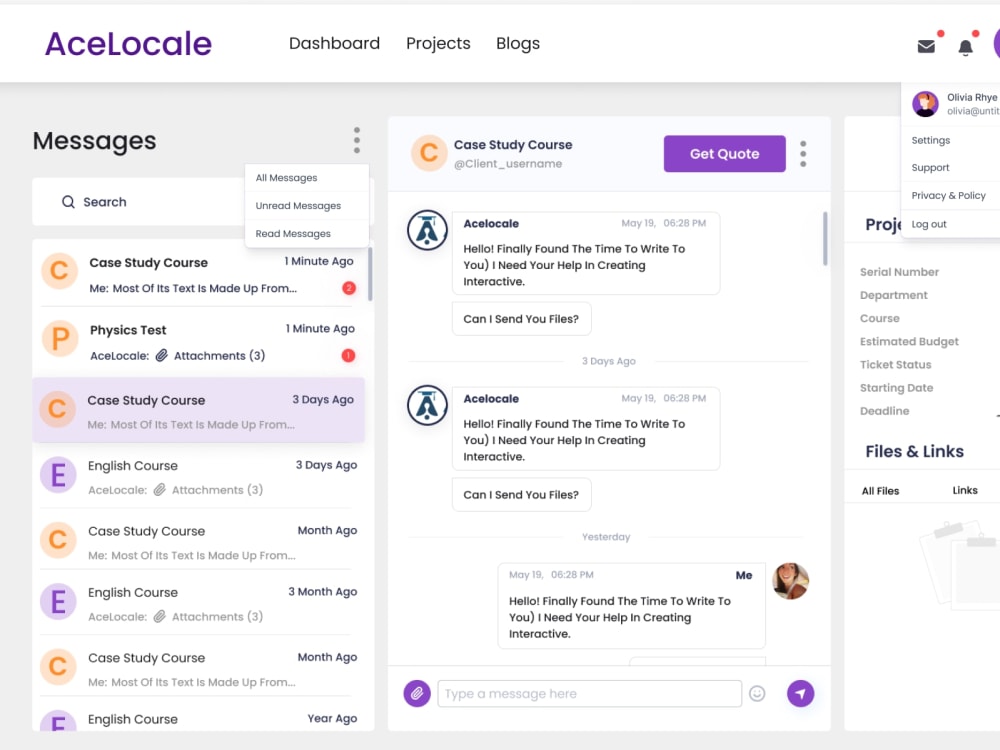Click the Starting Date label
This screenshot has height=750, width=1000.
(896, 388)
